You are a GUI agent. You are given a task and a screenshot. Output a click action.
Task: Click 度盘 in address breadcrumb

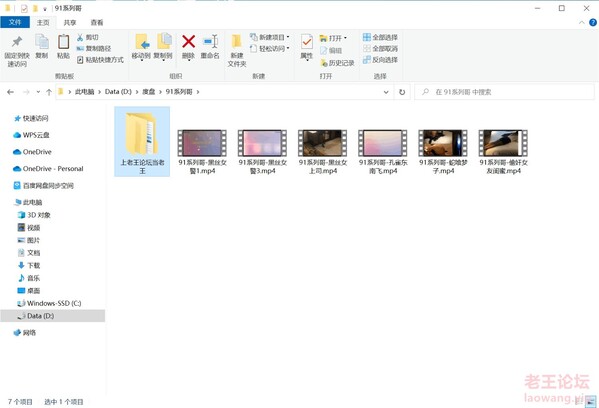click(149, 92)
